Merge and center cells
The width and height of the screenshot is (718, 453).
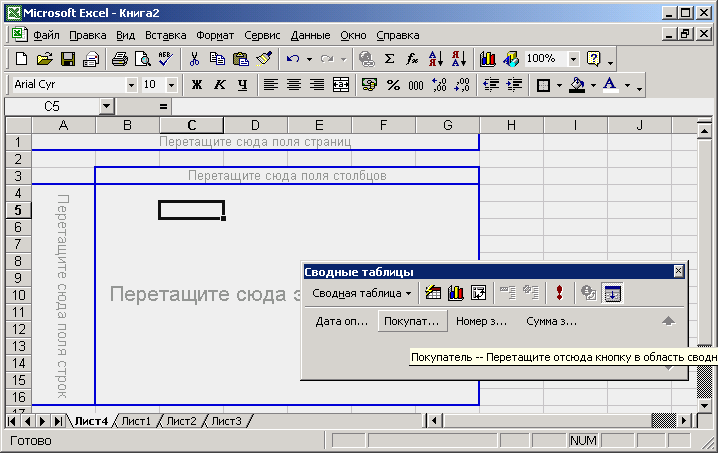tap(341, 85)
